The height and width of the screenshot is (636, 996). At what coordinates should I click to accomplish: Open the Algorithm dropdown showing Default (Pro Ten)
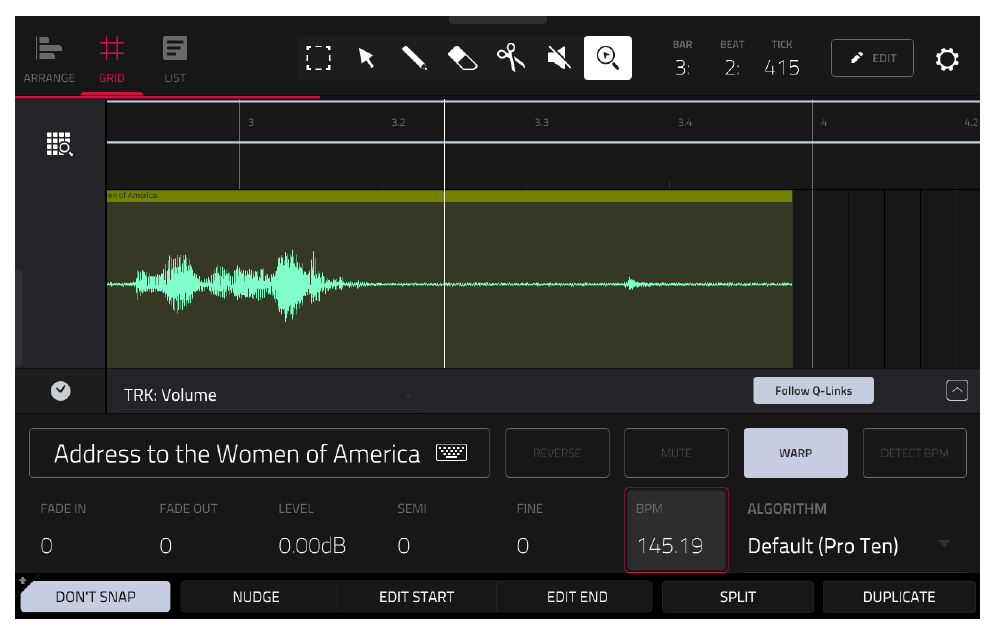pyautogui.click(x=854, y=546)
